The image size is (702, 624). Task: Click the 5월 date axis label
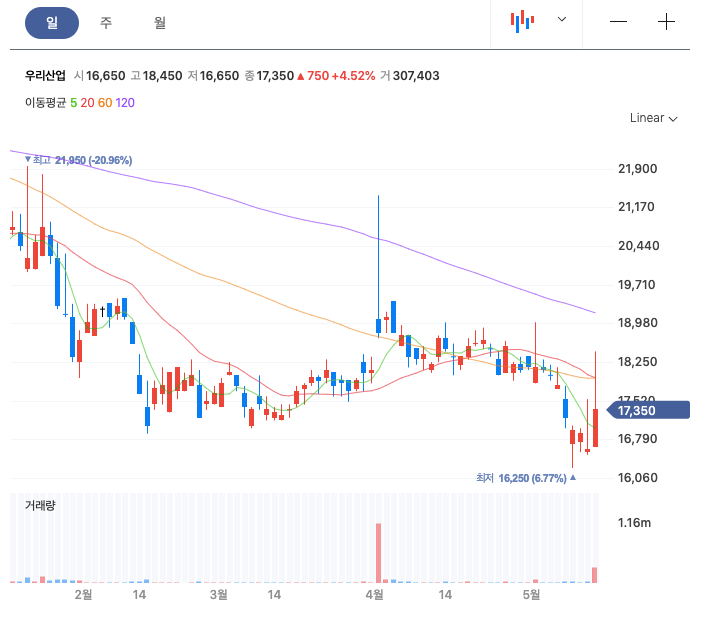[x=531, y=594]
